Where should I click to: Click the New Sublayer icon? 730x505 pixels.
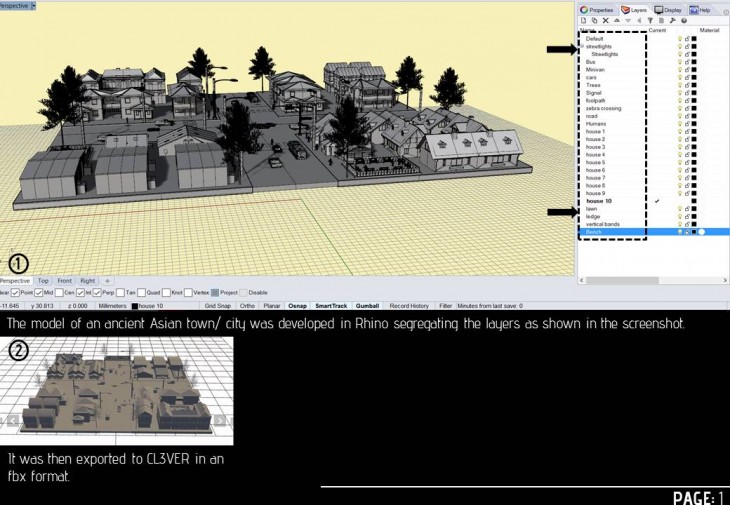(x=593, y=20)
